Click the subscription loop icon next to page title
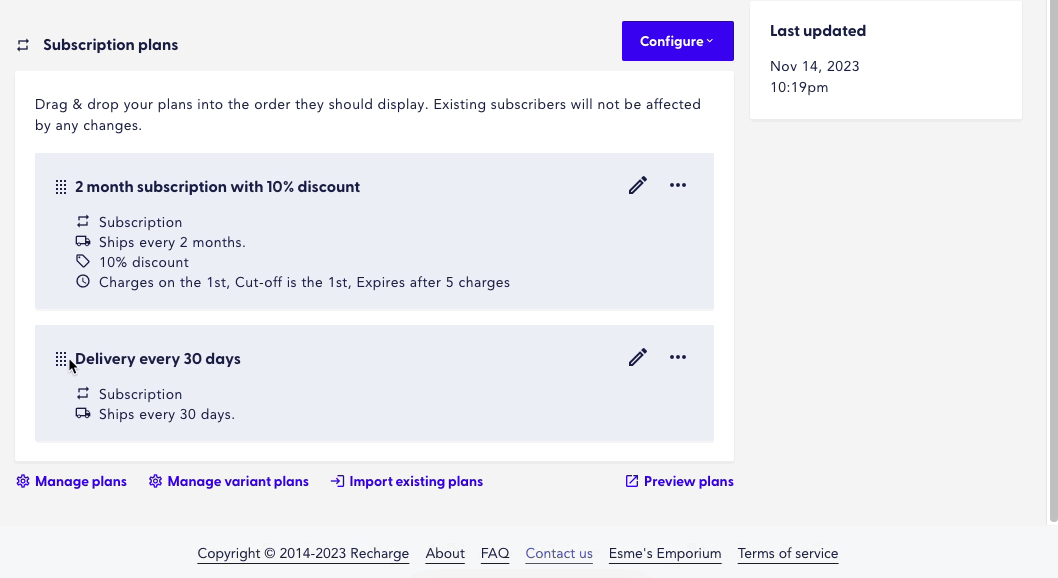Screen dimensions: 1058x578 21,44
